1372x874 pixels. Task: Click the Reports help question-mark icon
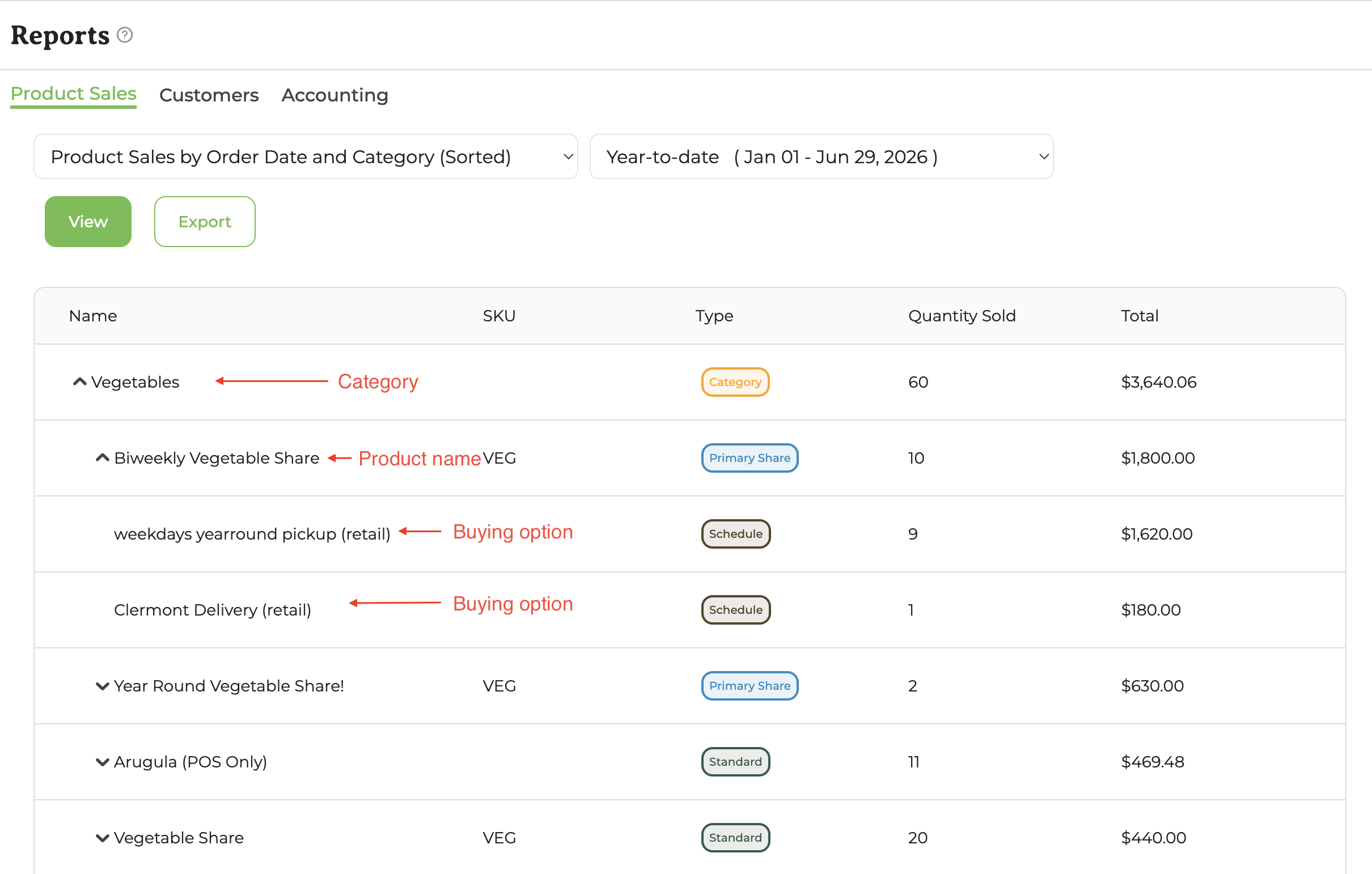(x=125, y=35)
